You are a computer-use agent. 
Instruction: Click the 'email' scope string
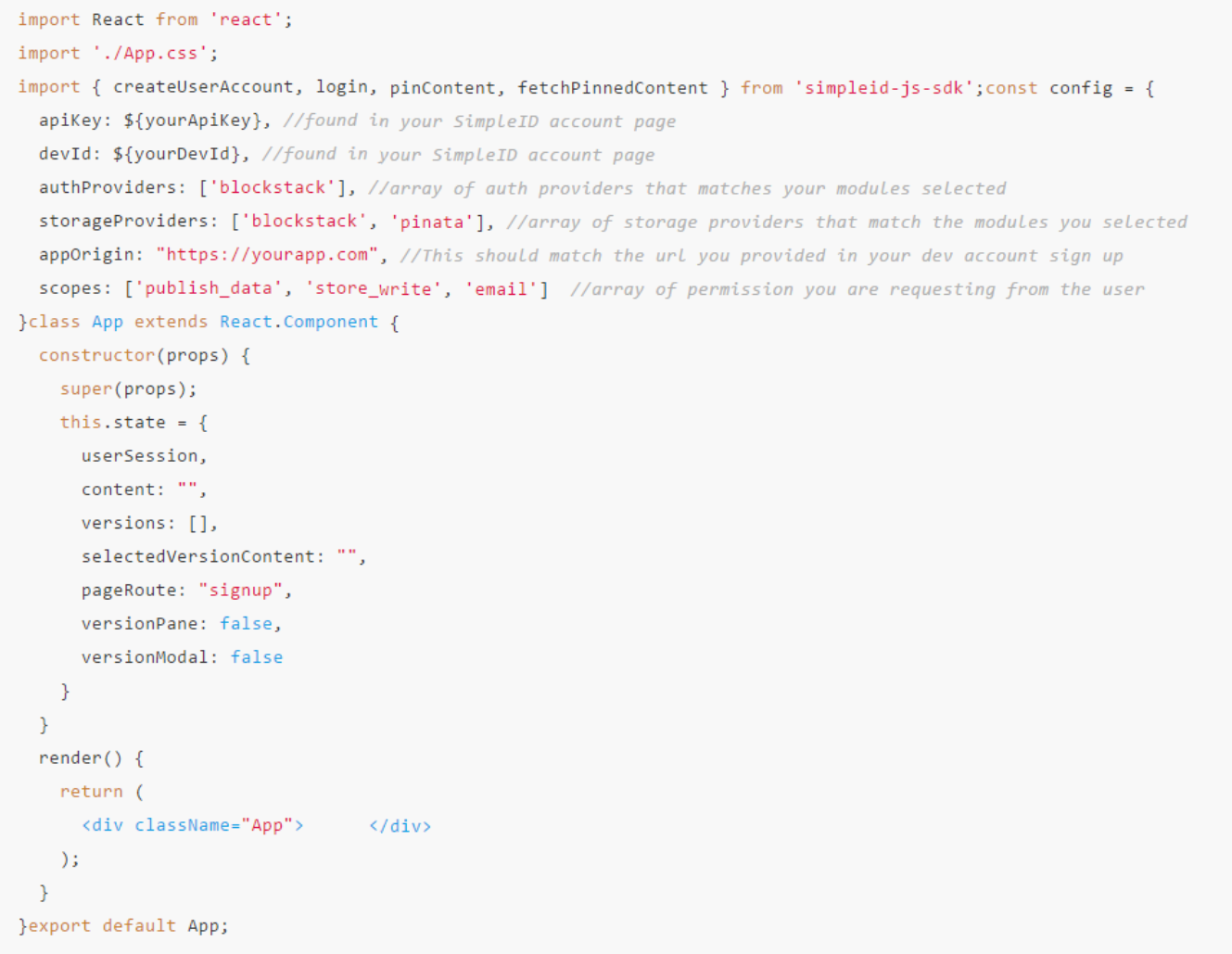point(502,288)
